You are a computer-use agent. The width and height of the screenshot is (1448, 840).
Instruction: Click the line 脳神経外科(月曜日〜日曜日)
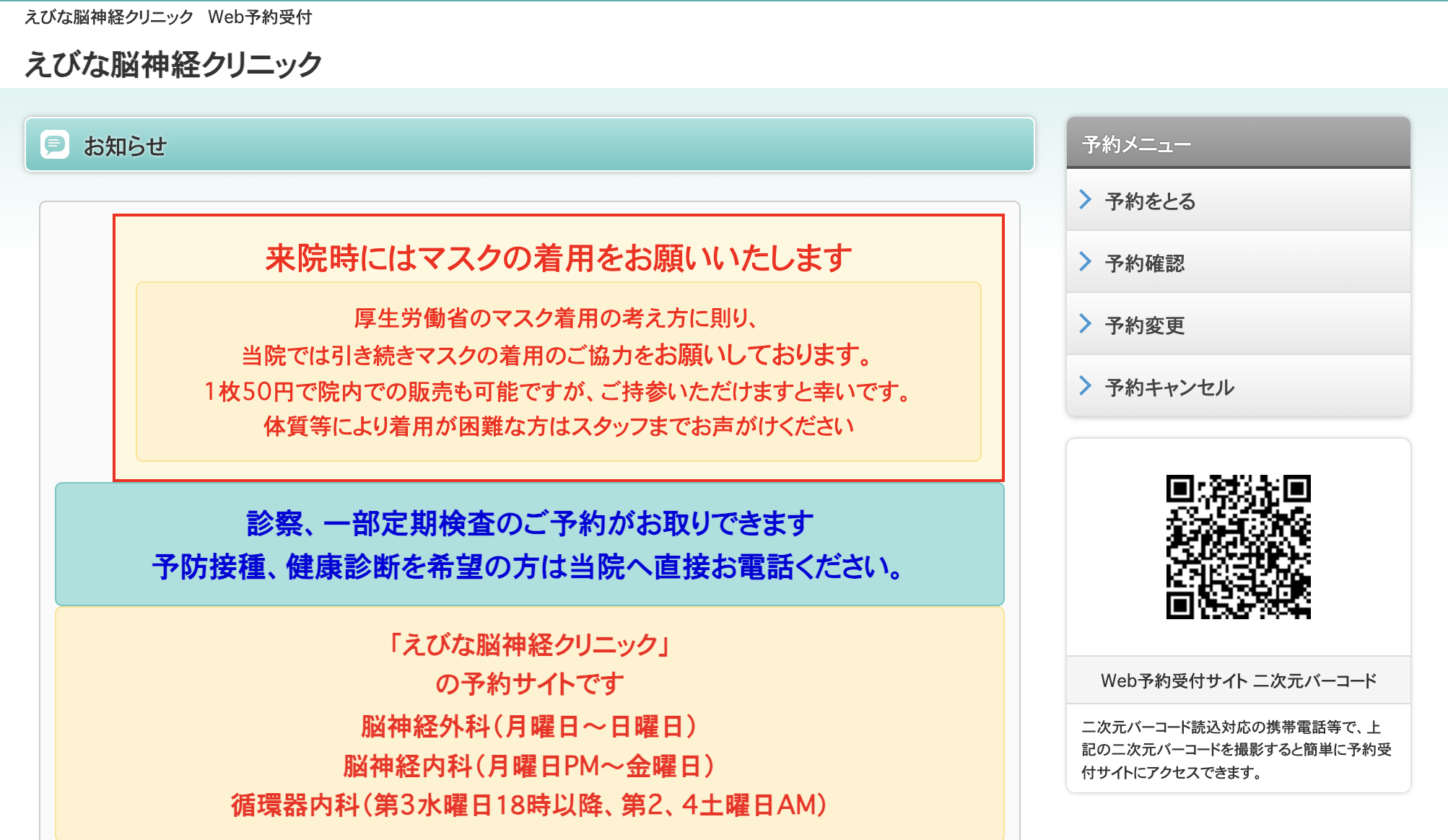[x=529, y=726]
